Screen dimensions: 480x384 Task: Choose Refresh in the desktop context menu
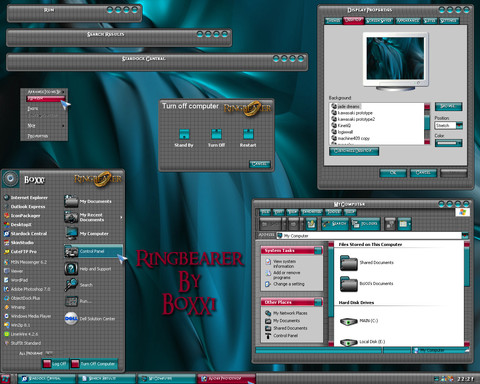click(45, 99)
